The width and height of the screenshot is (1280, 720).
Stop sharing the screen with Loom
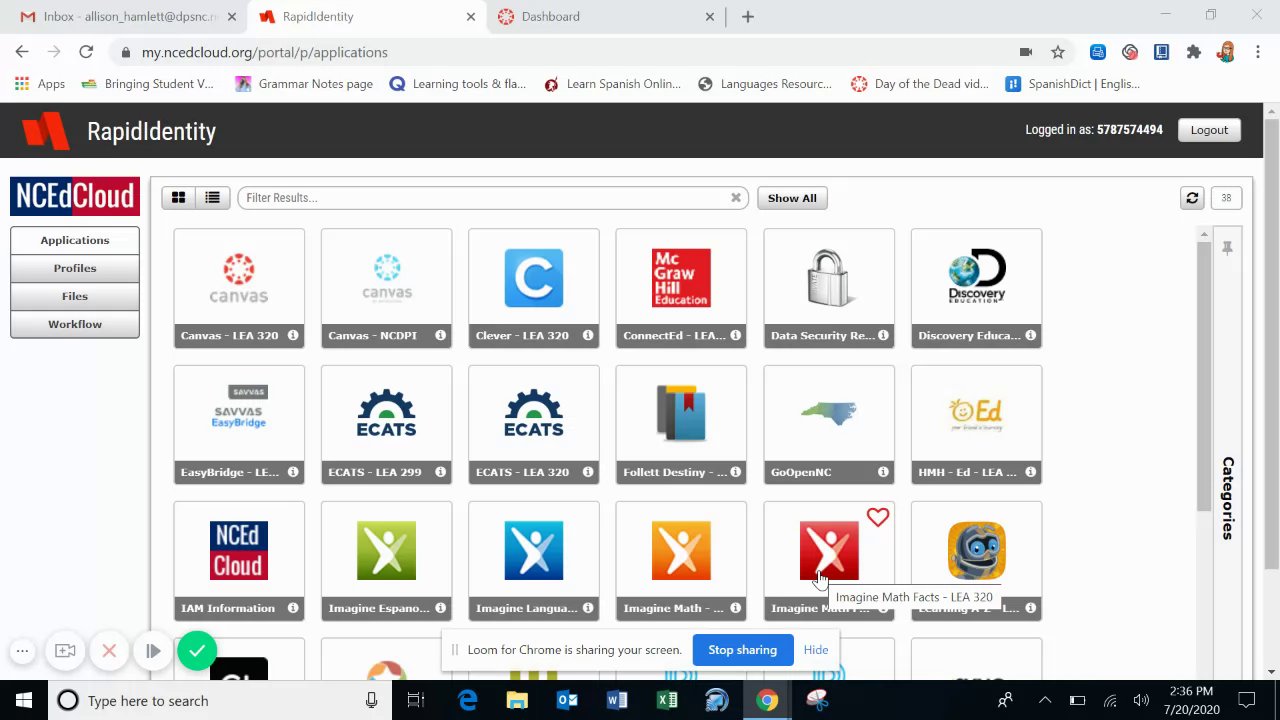point(742,650)
